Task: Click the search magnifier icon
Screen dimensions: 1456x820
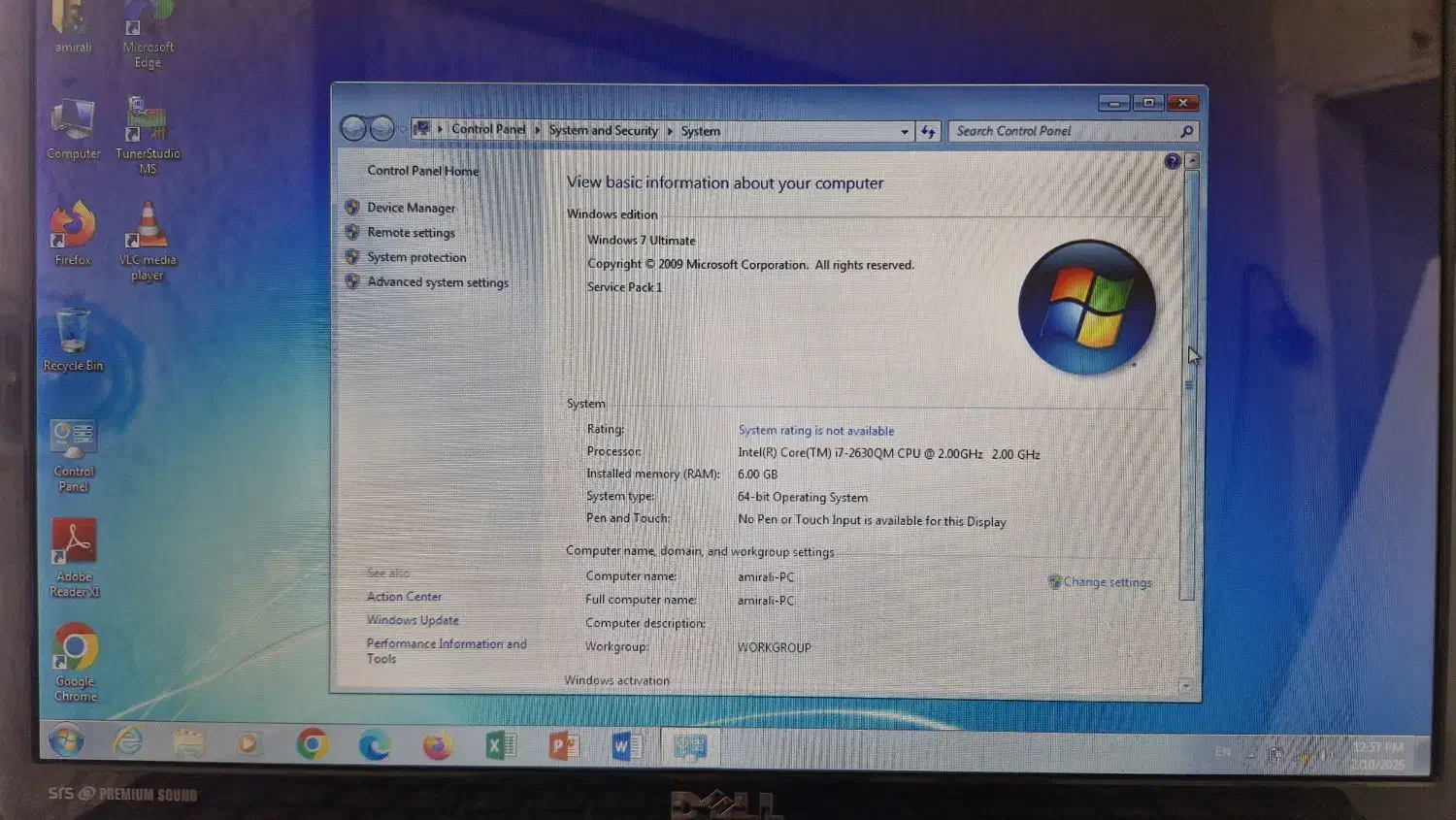Action: pyautogui.click(x=1186, y=131)
